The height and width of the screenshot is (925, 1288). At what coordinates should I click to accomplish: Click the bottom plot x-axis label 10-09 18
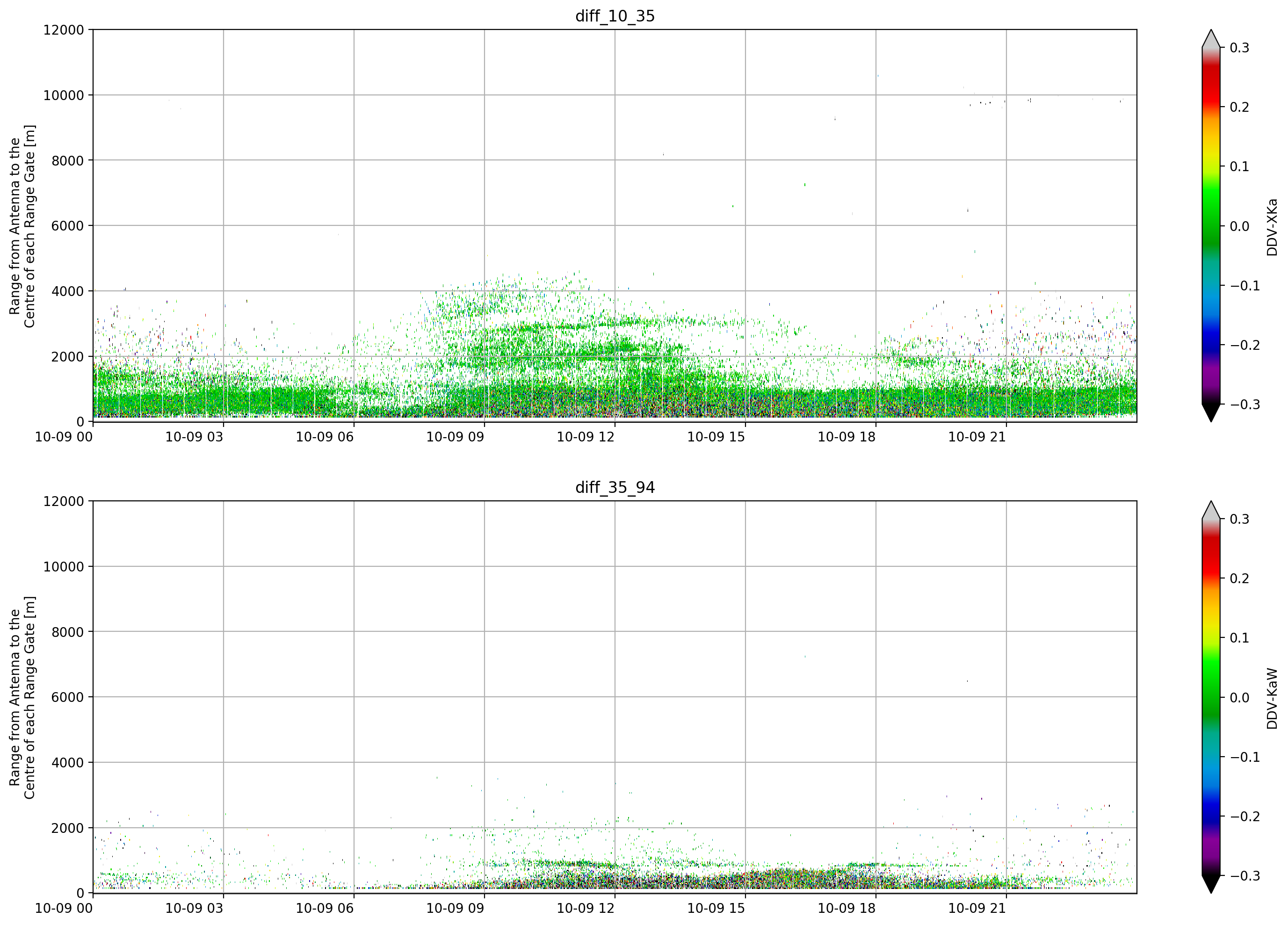[x=847, y=908]
